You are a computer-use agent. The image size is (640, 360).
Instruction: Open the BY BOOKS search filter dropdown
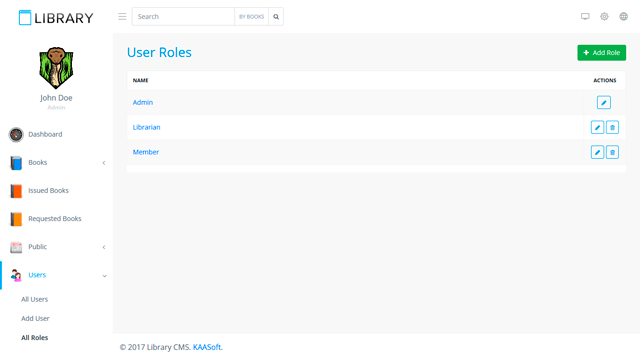(251, 17)
